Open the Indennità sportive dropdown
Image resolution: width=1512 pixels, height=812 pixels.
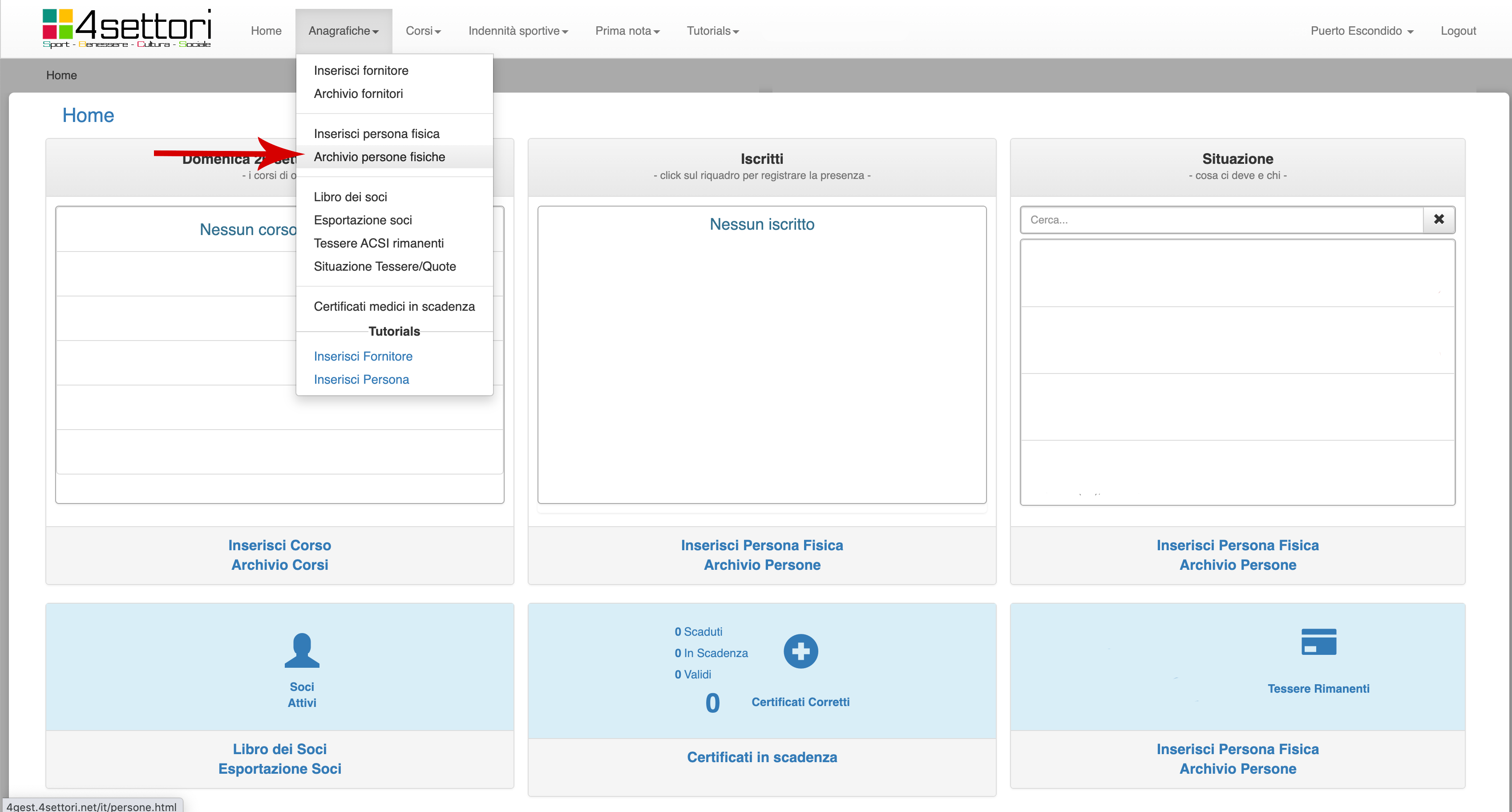517,31
